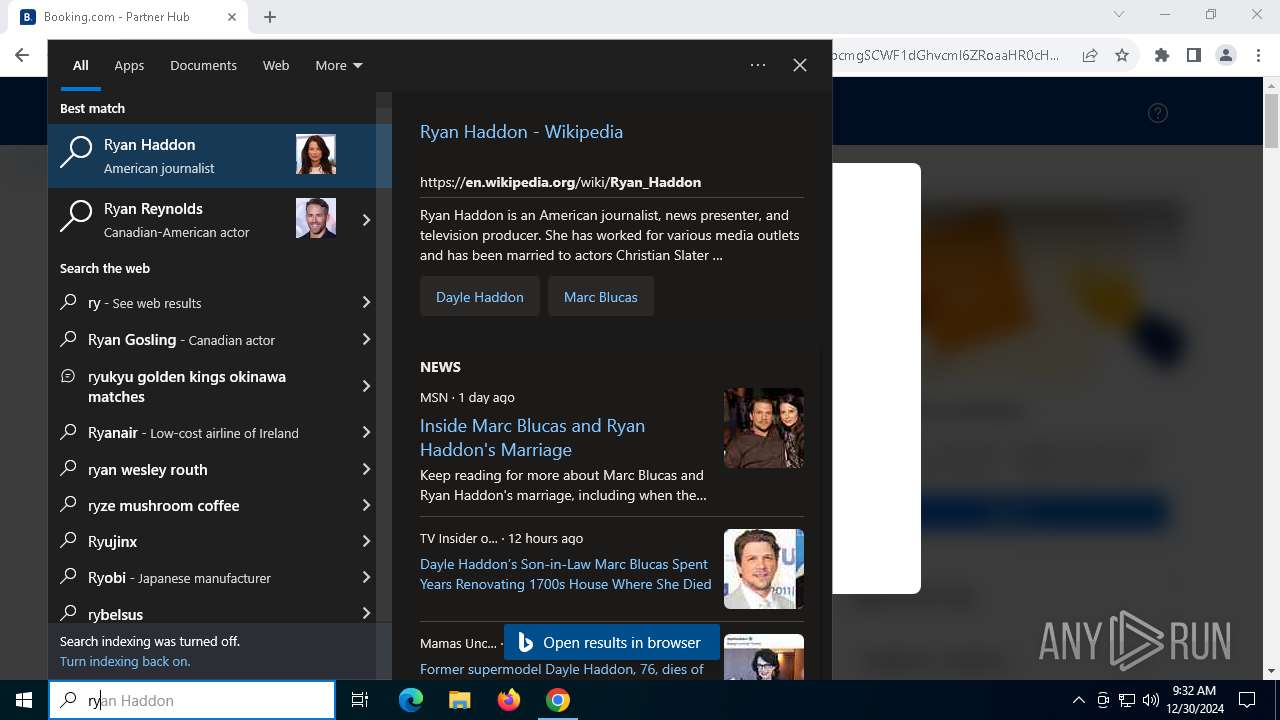Expand the Ryujinx suggestion arrow
Viewport: 1280px width, 720px height.
365,542
